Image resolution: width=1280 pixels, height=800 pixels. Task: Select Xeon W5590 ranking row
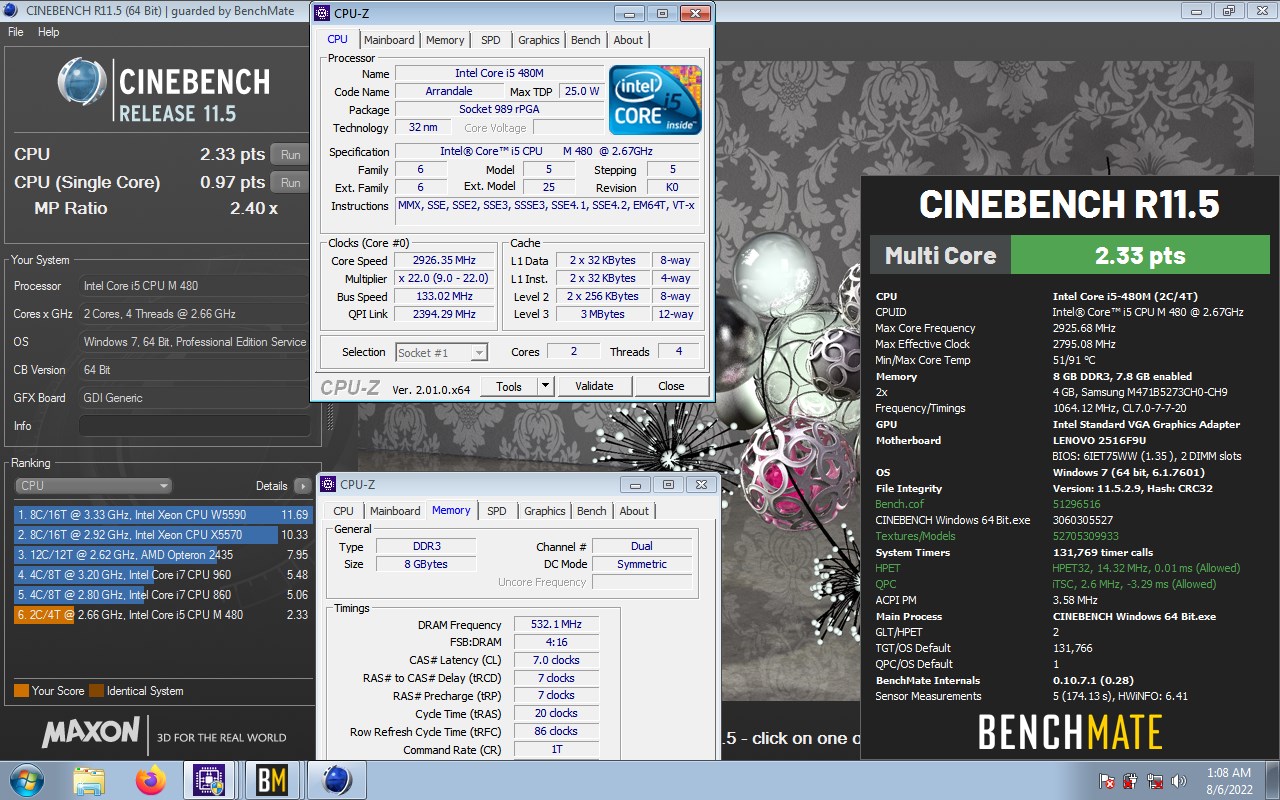click(163, 515)
